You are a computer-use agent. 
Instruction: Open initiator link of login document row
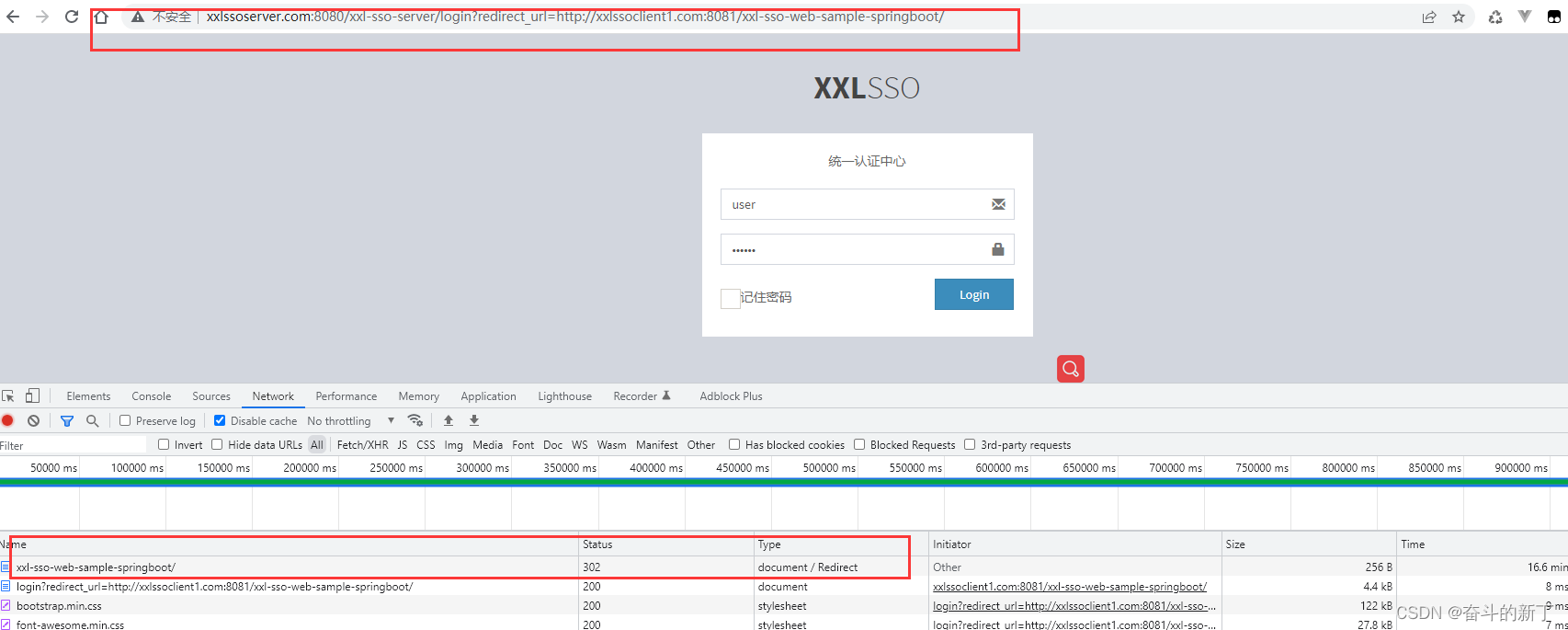[1070, 587]
